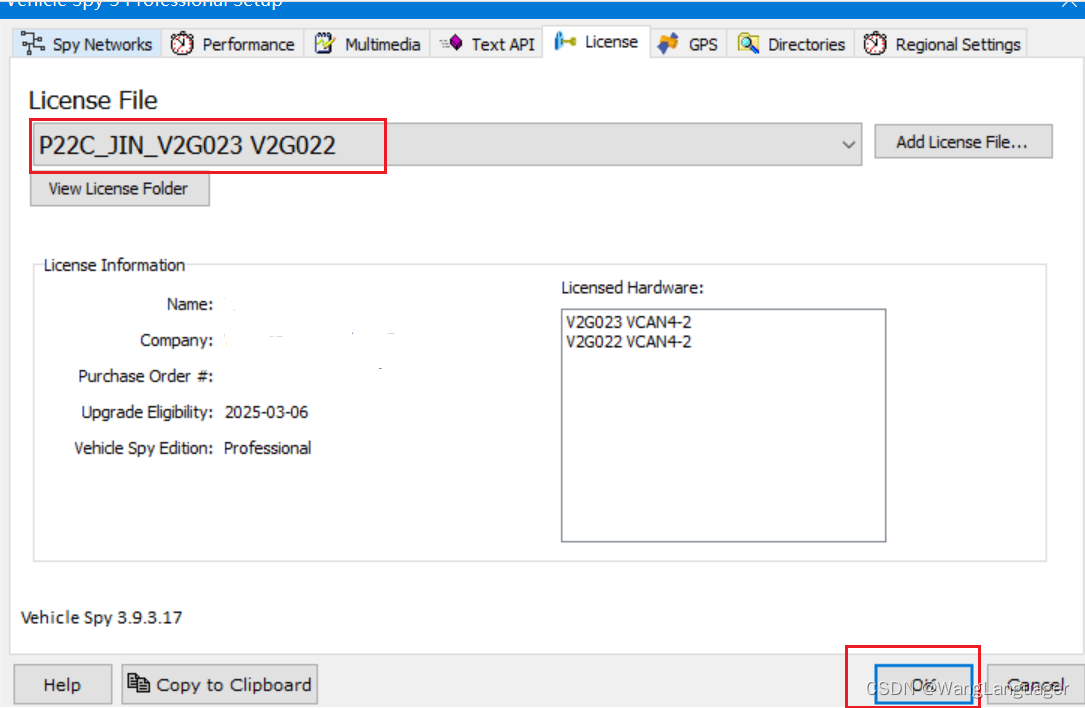Screen dimensions: 1085x708
Task: Click the Text API purple cube icon
Action: [452, 43]
